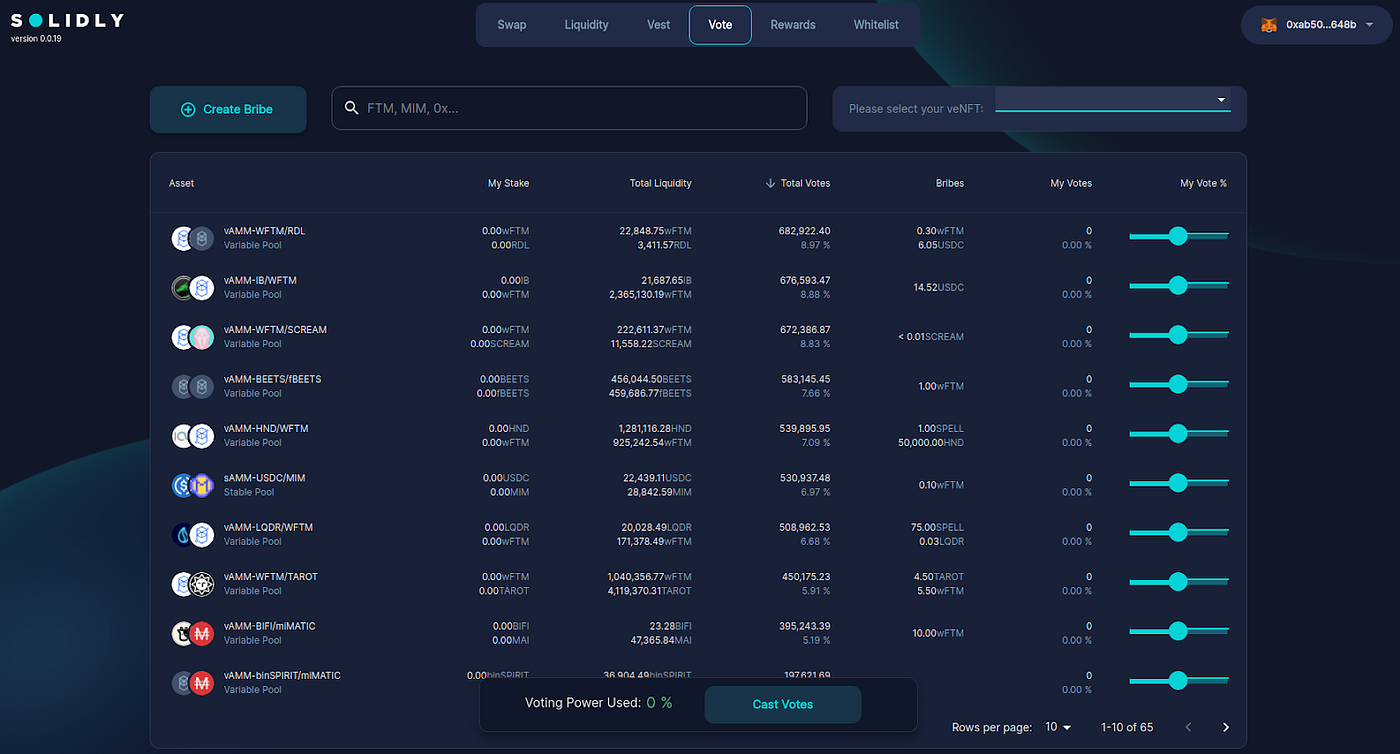Adjust the vote slider for vAMM-WFTM/RDL

pos(1178,236)
